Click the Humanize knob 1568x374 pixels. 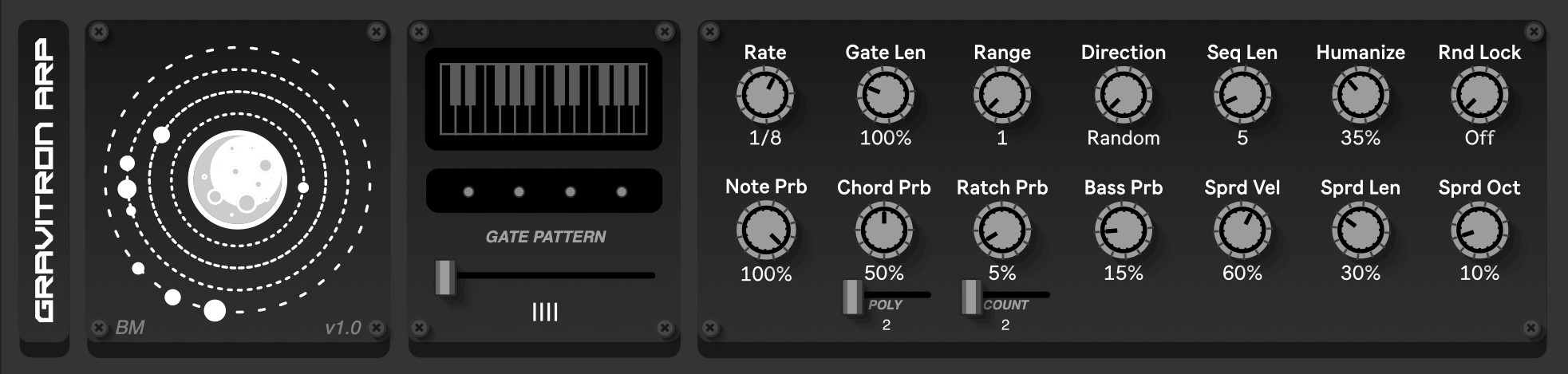pos(1360,96)
